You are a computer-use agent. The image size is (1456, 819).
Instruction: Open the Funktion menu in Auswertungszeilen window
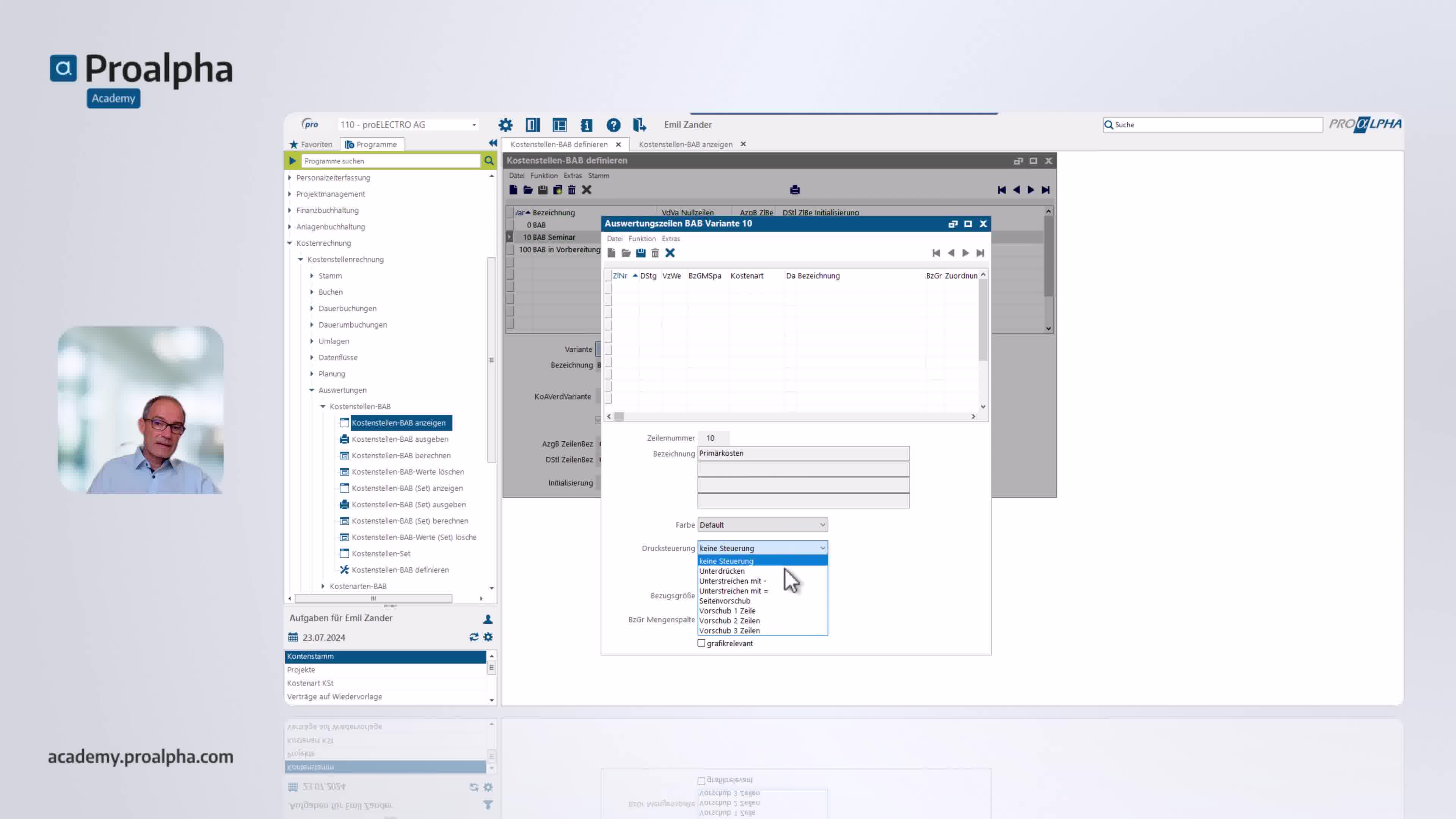pos(642,238)
